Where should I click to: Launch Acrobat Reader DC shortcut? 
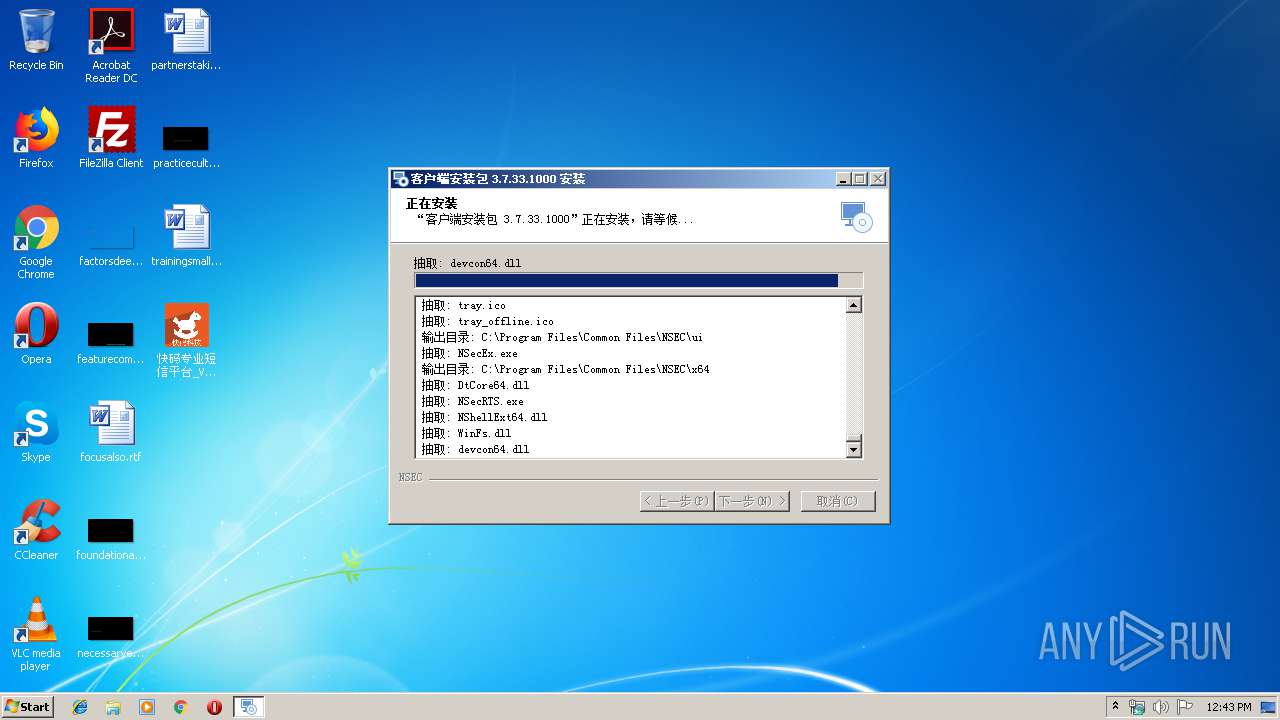(111, 45)
